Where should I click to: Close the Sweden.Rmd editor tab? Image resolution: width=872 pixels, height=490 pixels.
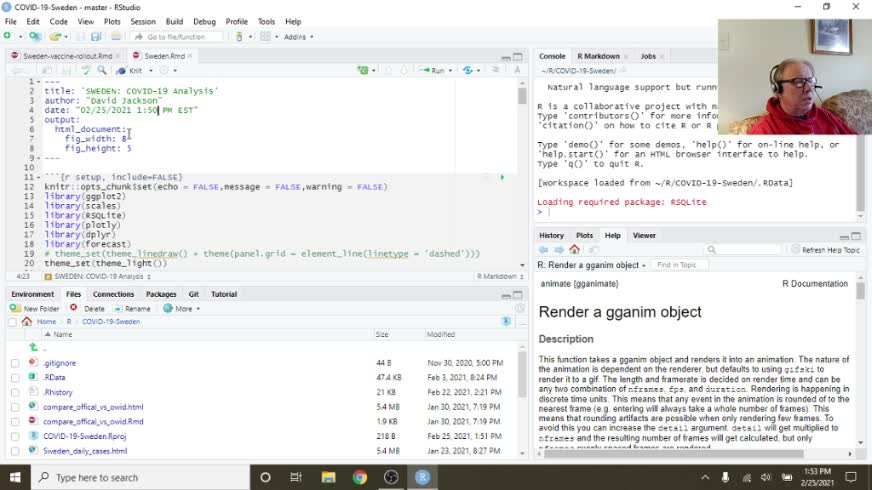[190, 56]
